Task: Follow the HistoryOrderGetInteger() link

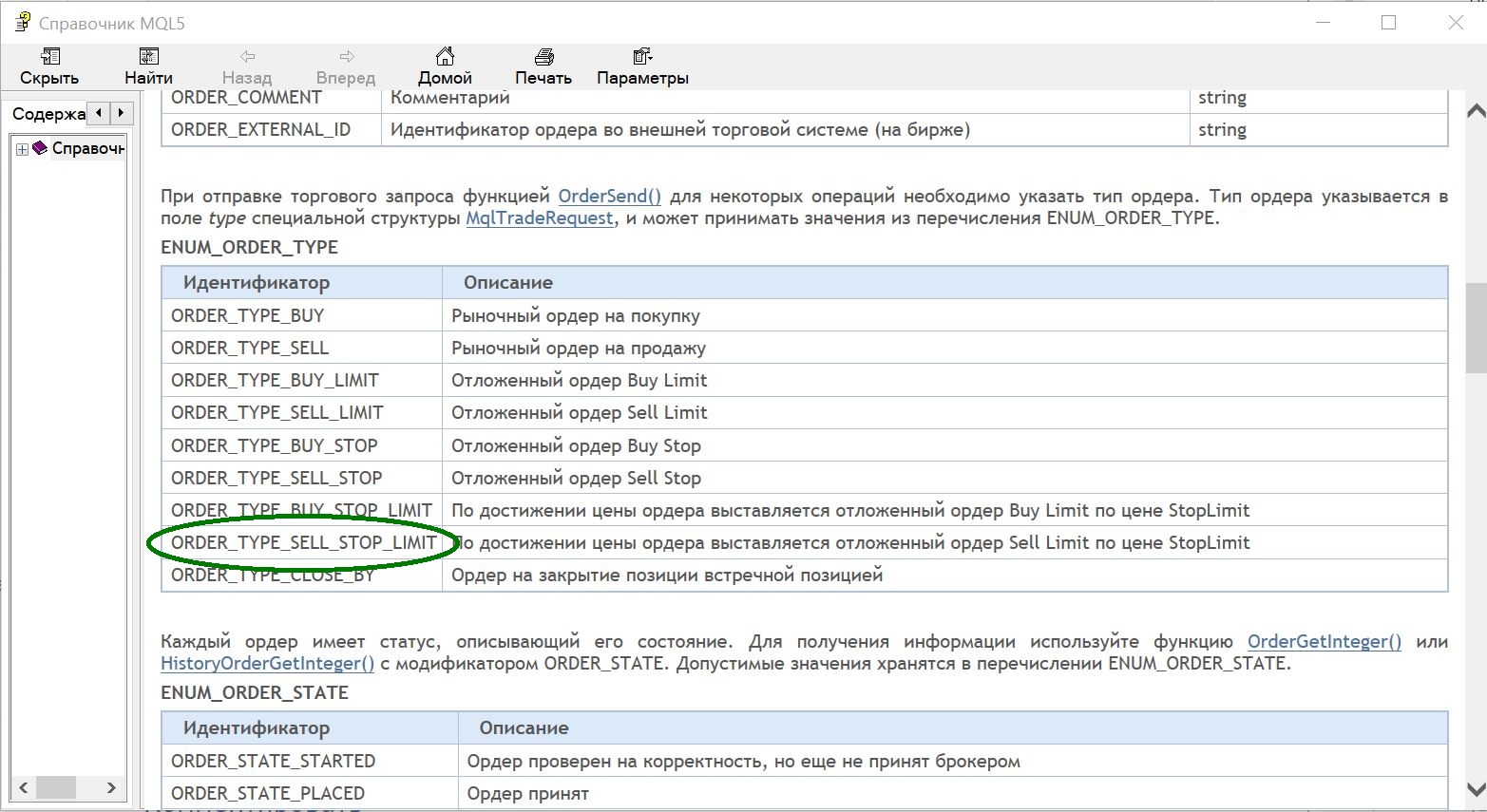Action: pyautogui.click(x=267, y=664)
